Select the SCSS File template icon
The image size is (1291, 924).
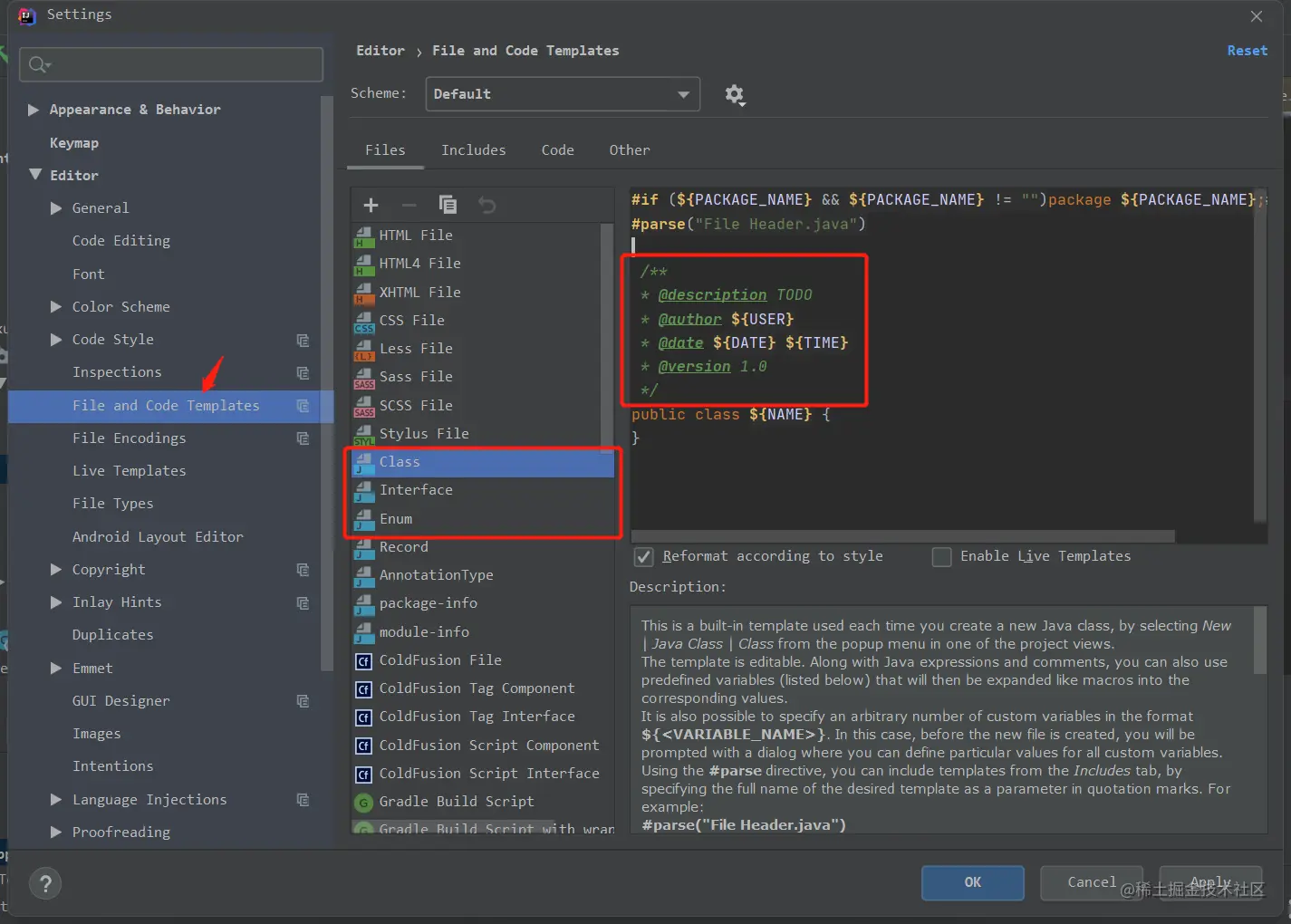coord(364,407)
